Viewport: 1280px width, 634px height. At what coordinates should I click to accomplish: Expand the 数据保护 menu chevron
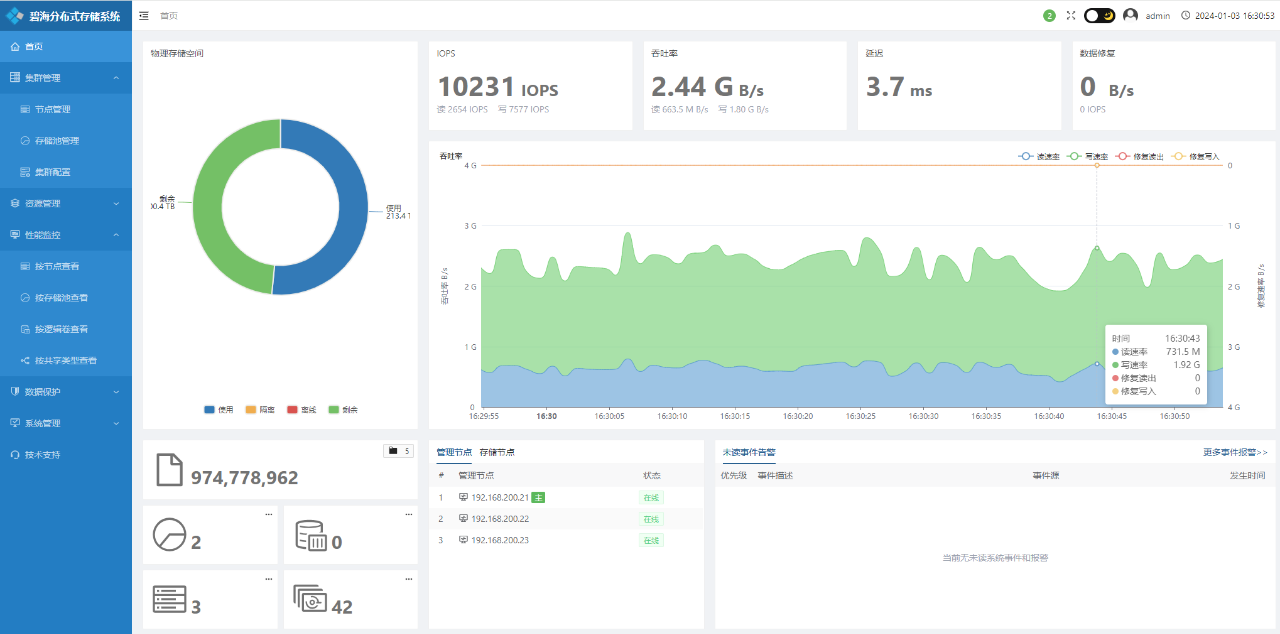click(x=116, y=392)
